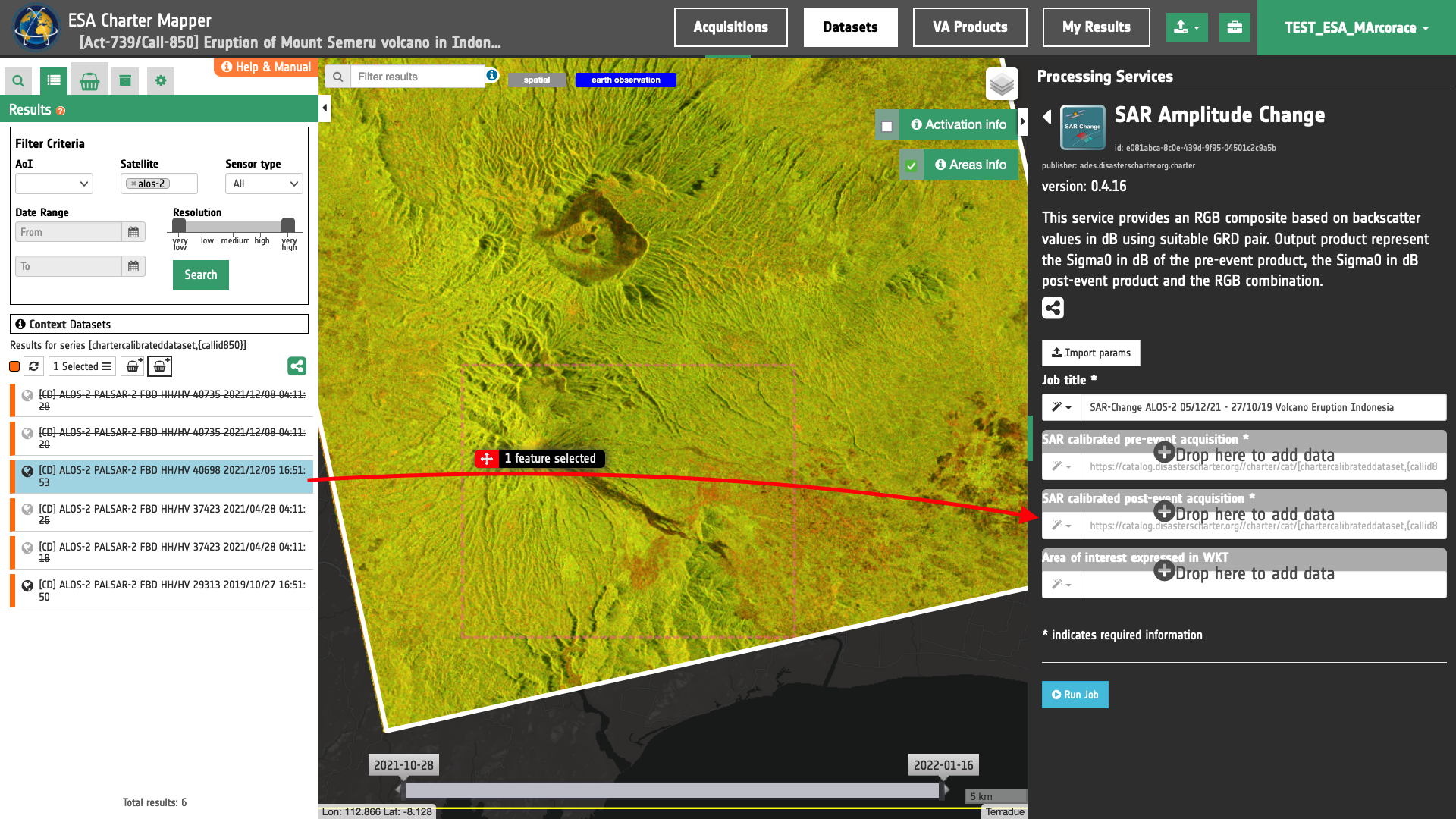Toggle the spatial filter tag
The image size is (1456, 819).
(x=537, y=80)
